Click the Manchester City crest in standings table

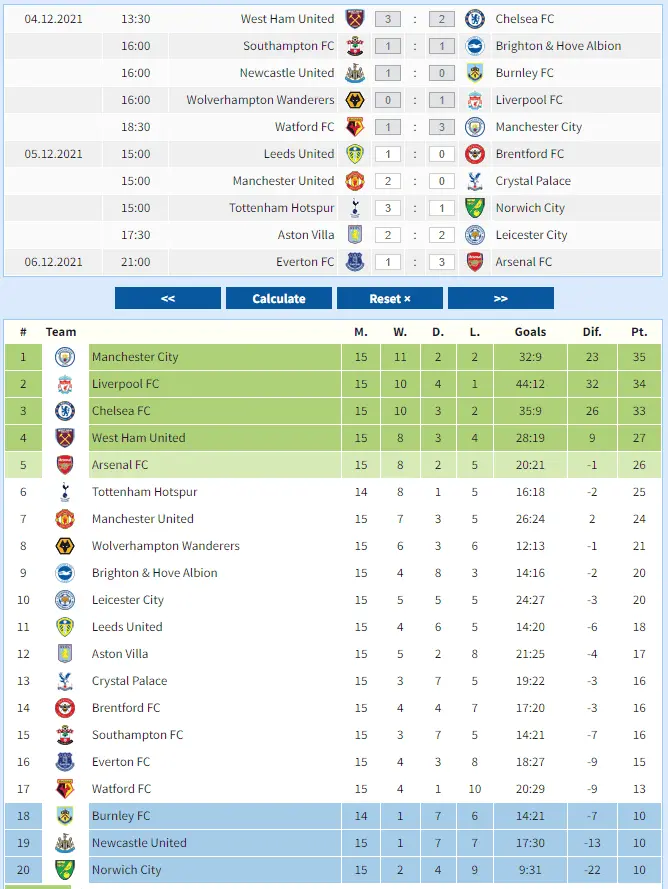coord(65,357)
